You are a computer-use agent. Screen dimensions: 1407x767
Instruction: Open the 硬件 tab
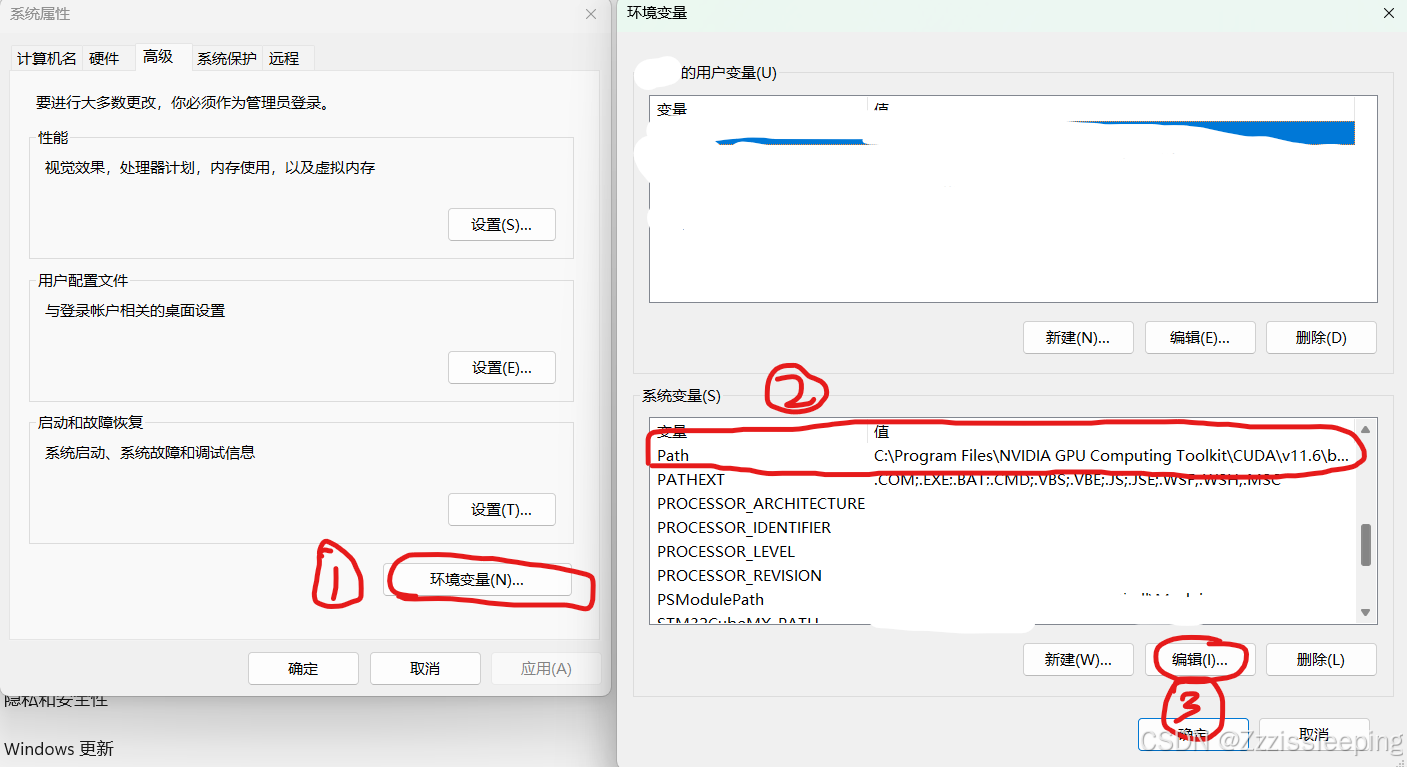(104, 58)
